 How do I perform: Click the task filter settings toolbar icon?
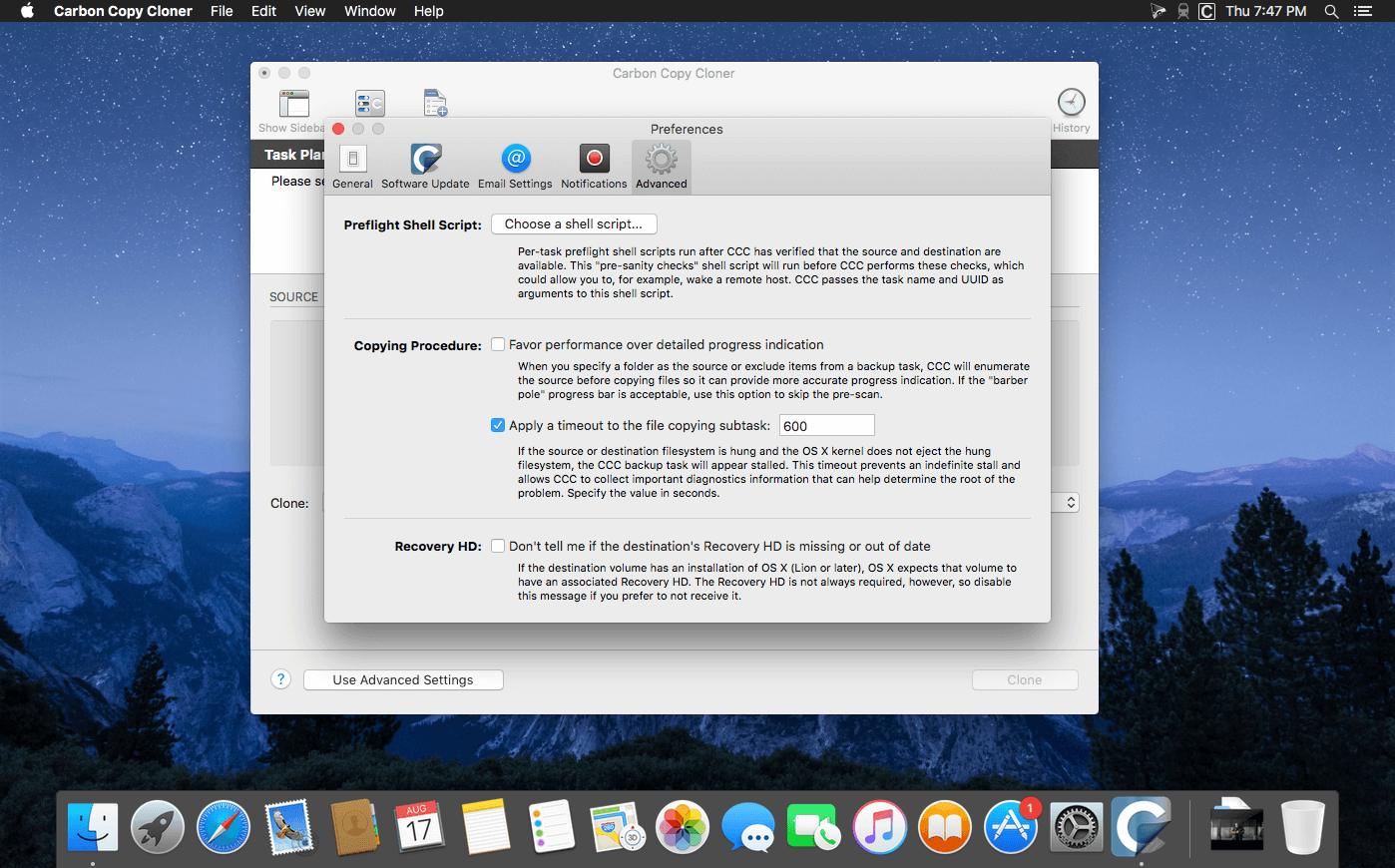pyautogui.click(x=370, y=103)
